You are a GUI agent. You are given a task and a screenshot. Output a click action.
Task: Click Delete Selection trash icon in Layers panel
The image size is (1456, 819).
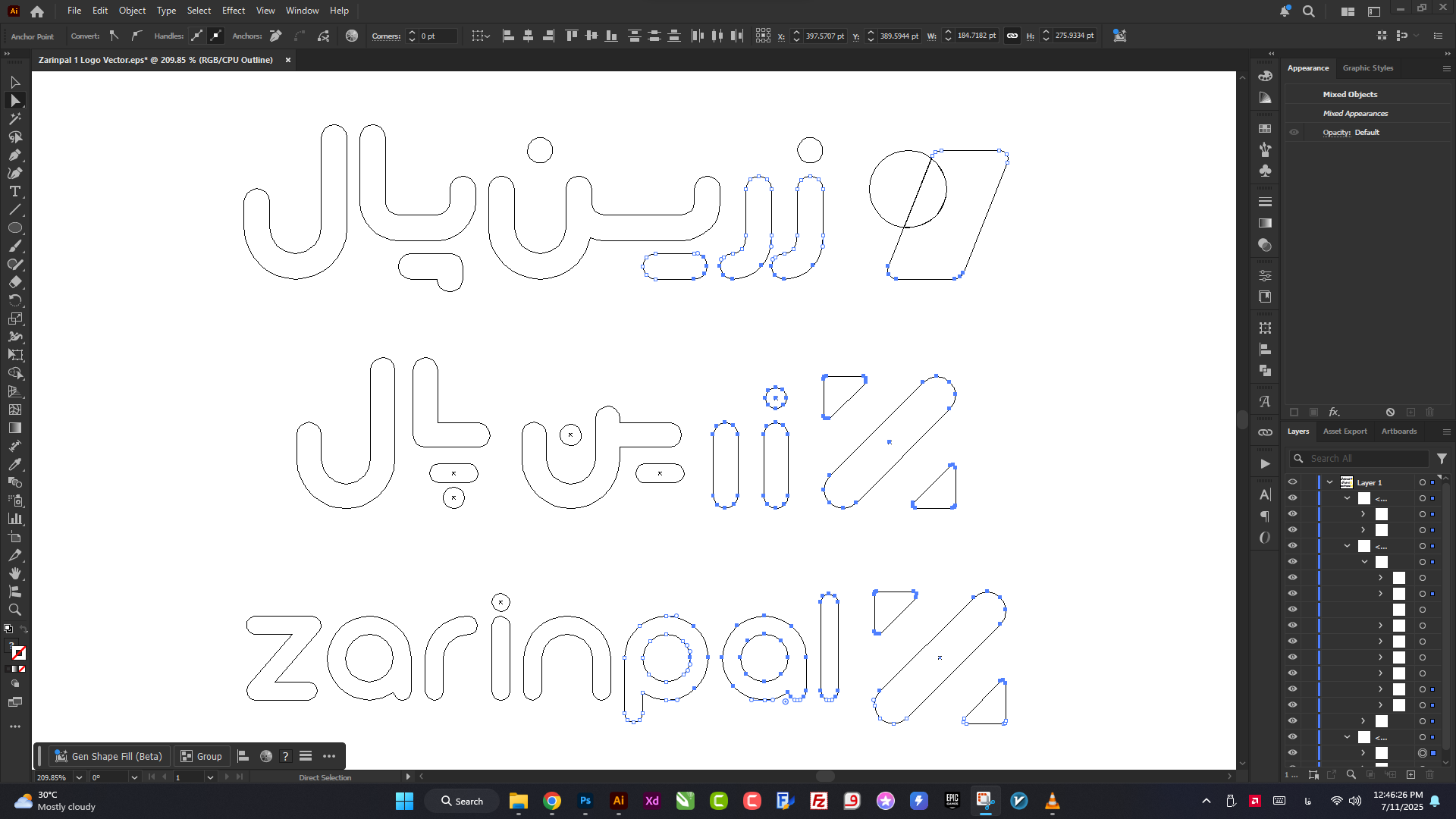point(1430,775)
